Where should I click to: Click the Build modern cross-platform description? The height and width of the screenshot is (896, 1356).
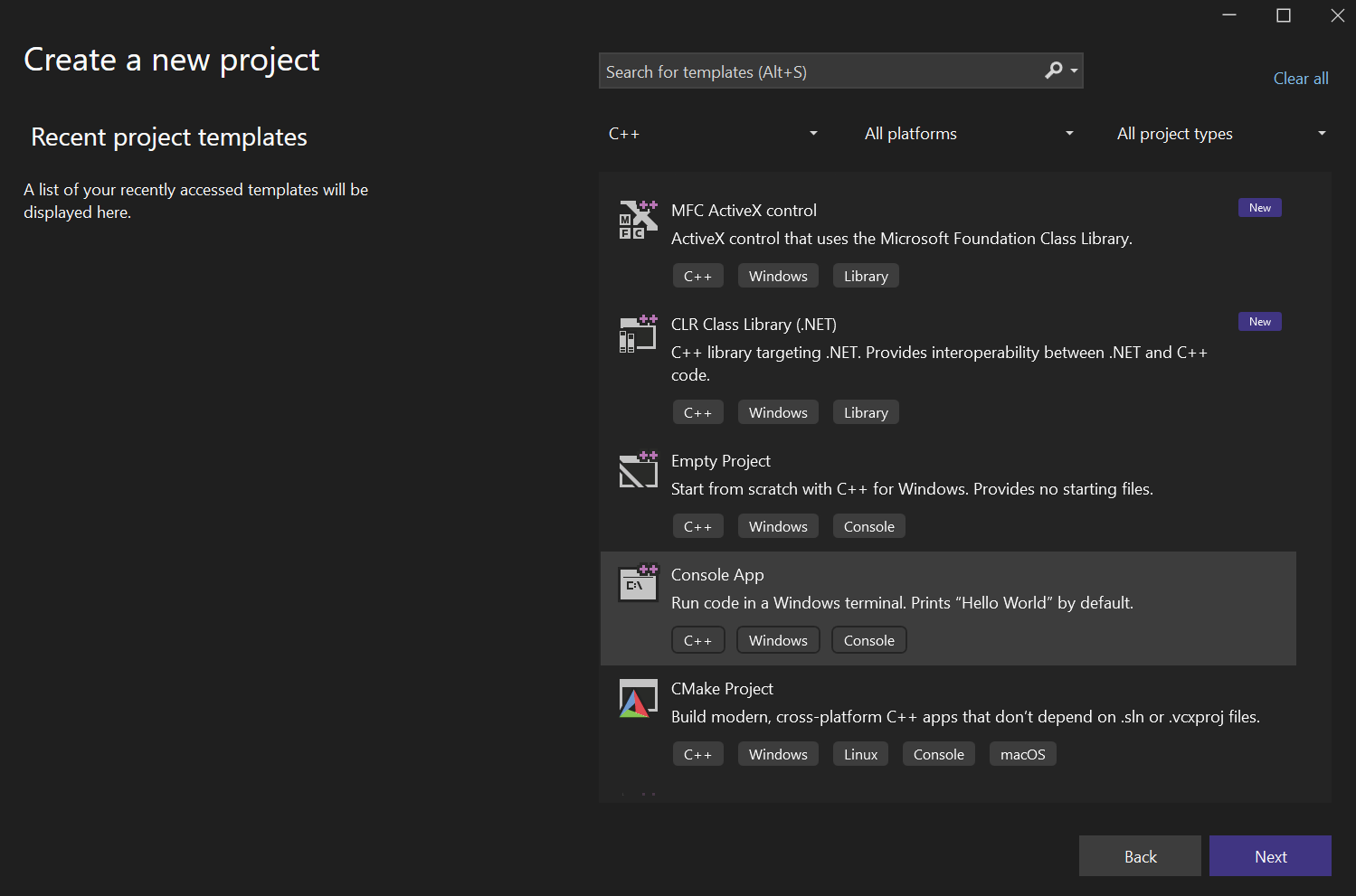tap(965, 717)
